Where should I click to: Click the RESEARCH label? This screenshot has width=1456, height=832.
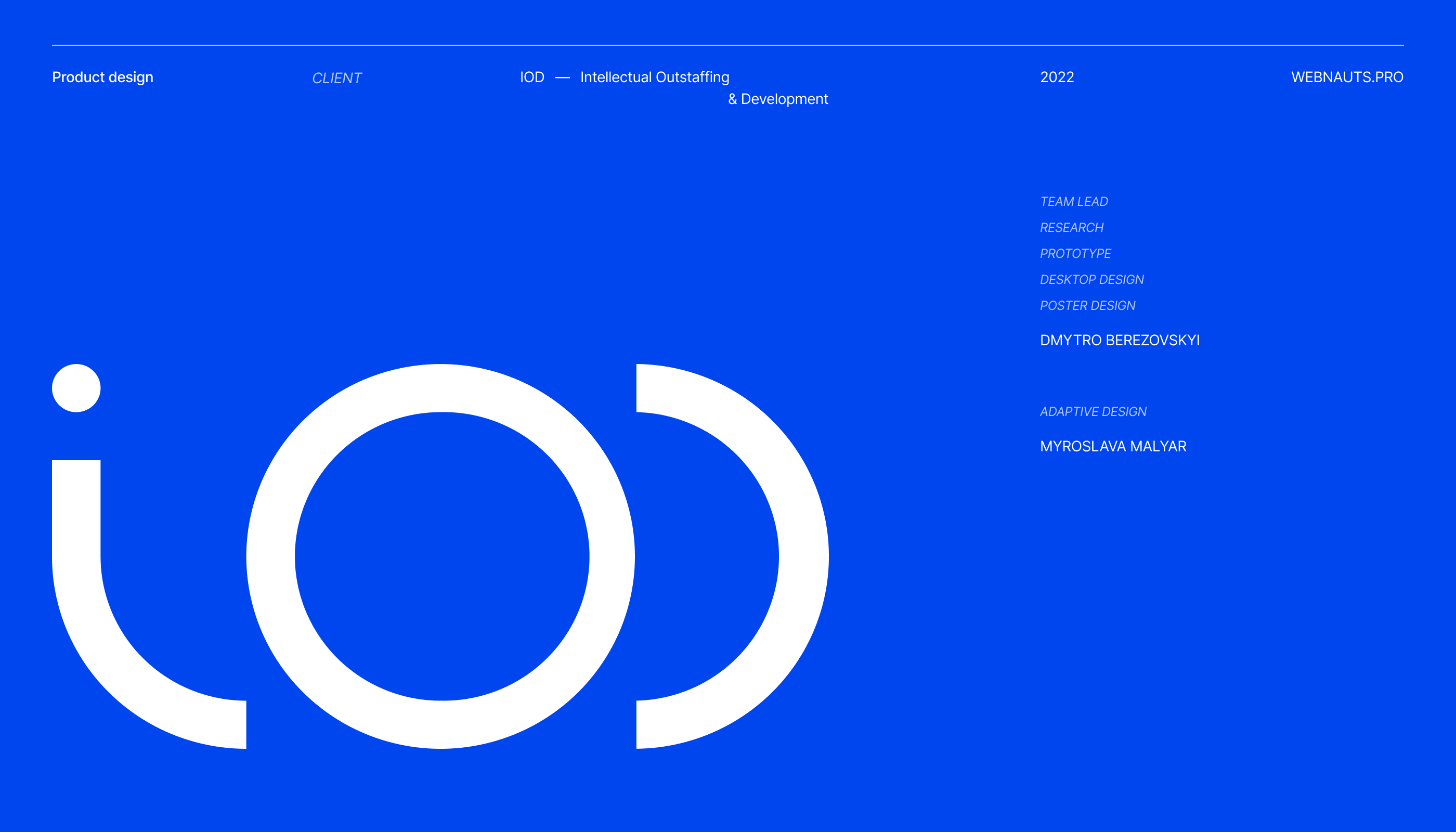1071,227
